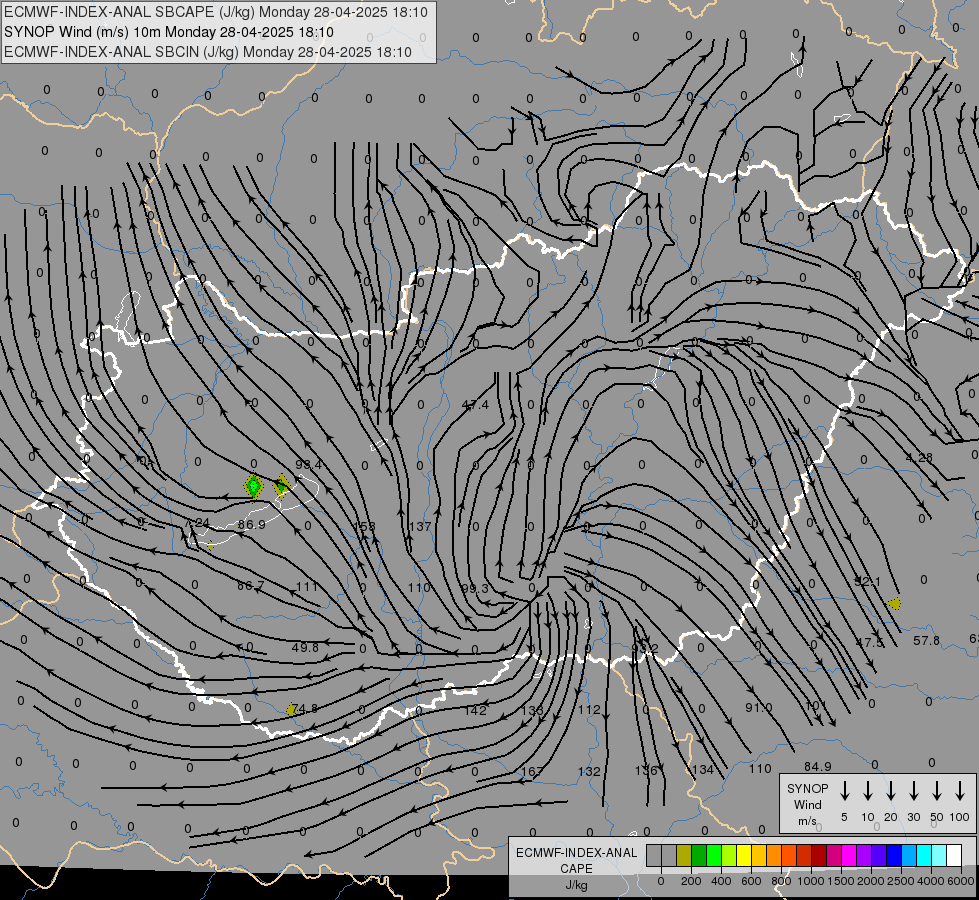Select the 5 m/s wind arrow in legend
The height and width of the screenshot is (900, 979).
[845, 791]
